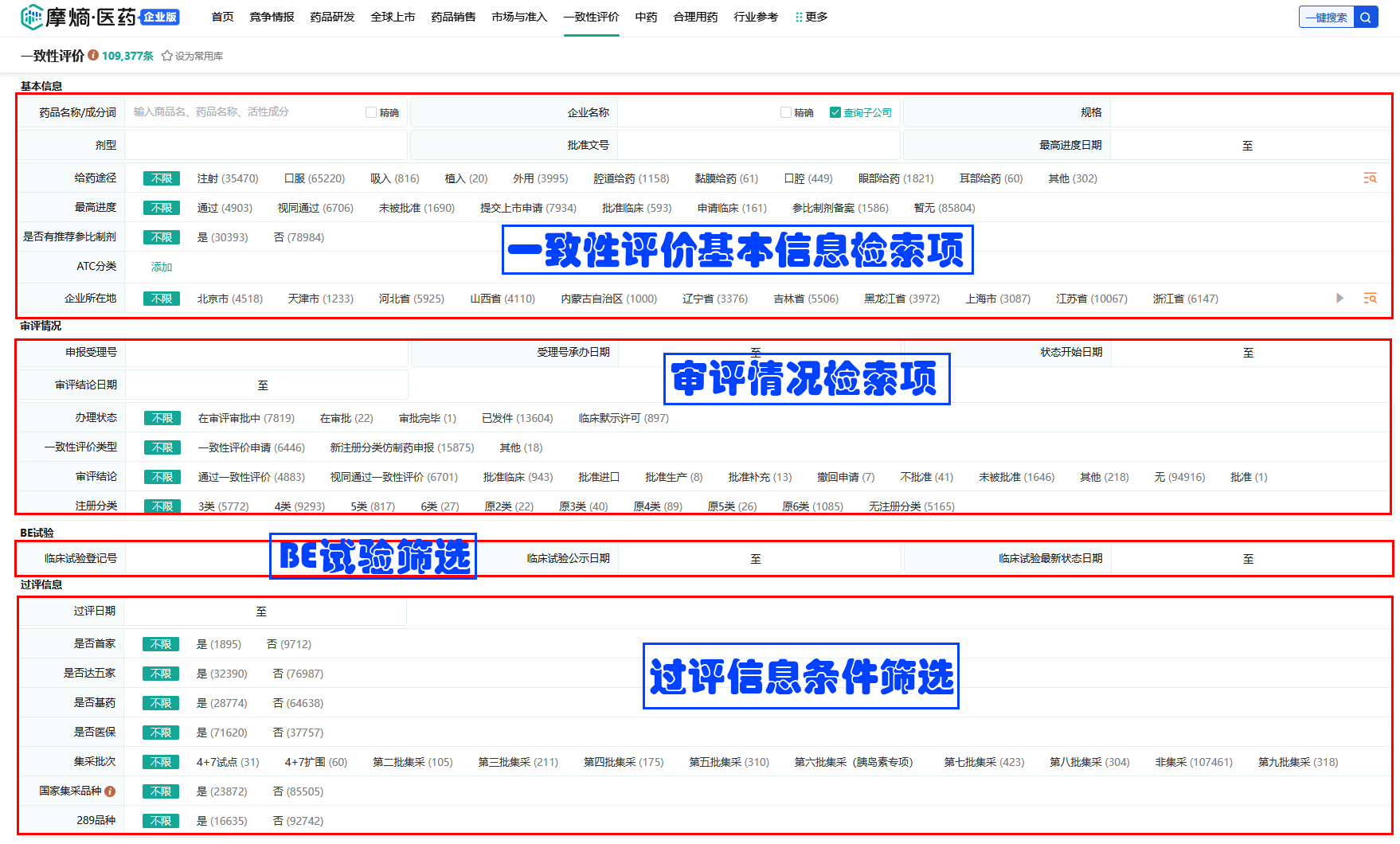Click the 一键搜索 button
Viewport: 1400px width, 844px height.
click(x=1327, y=18)
